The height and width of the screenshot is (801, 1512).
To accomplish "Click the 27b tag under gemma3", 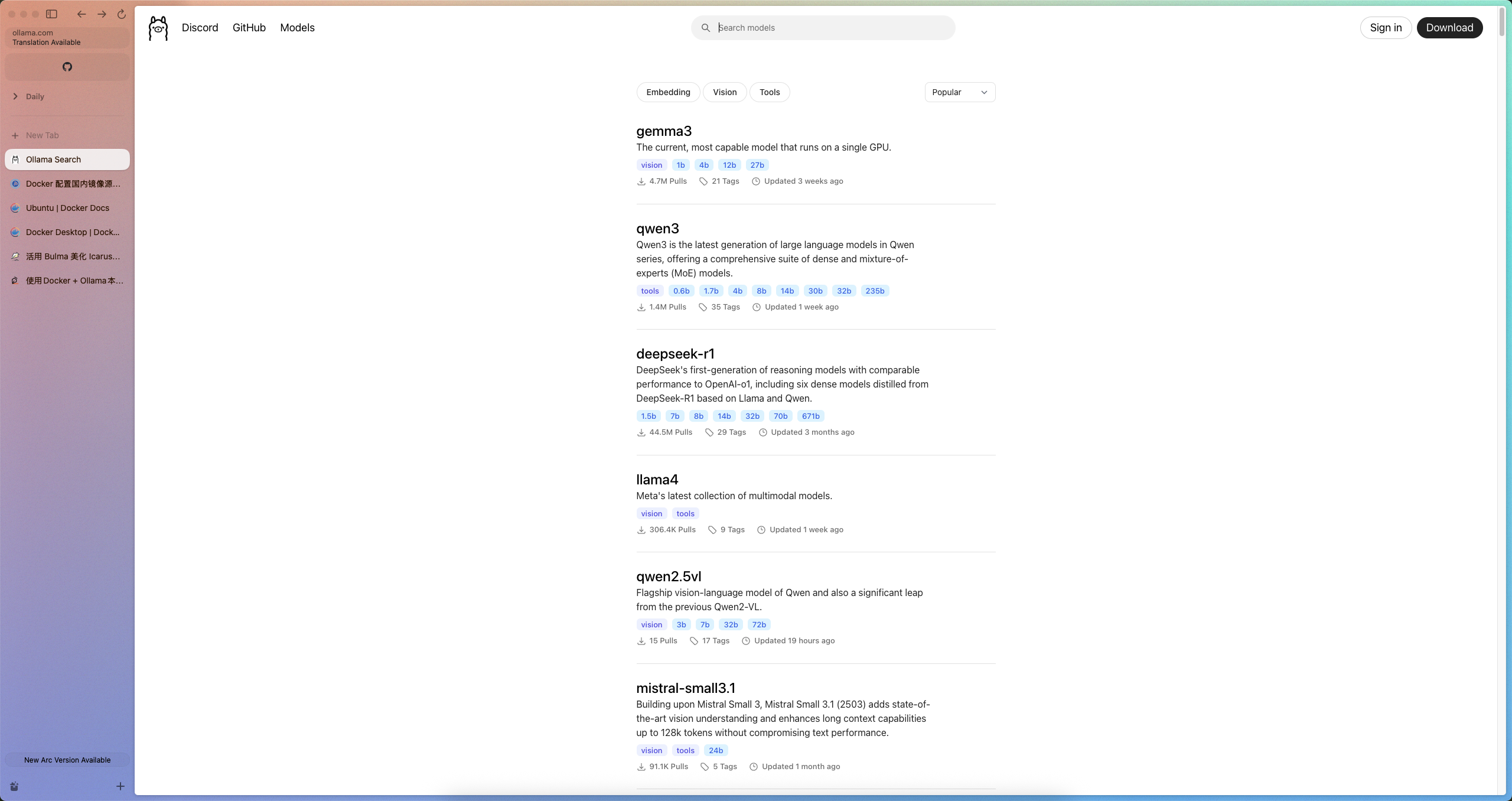I will click(757, 165).
